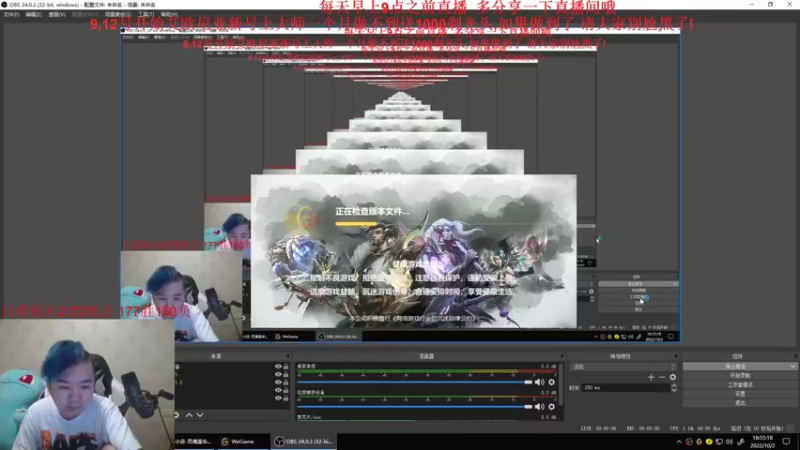Move selected source down with arrow
Viewport: 800px width, 450px height.
coord(200,415)
